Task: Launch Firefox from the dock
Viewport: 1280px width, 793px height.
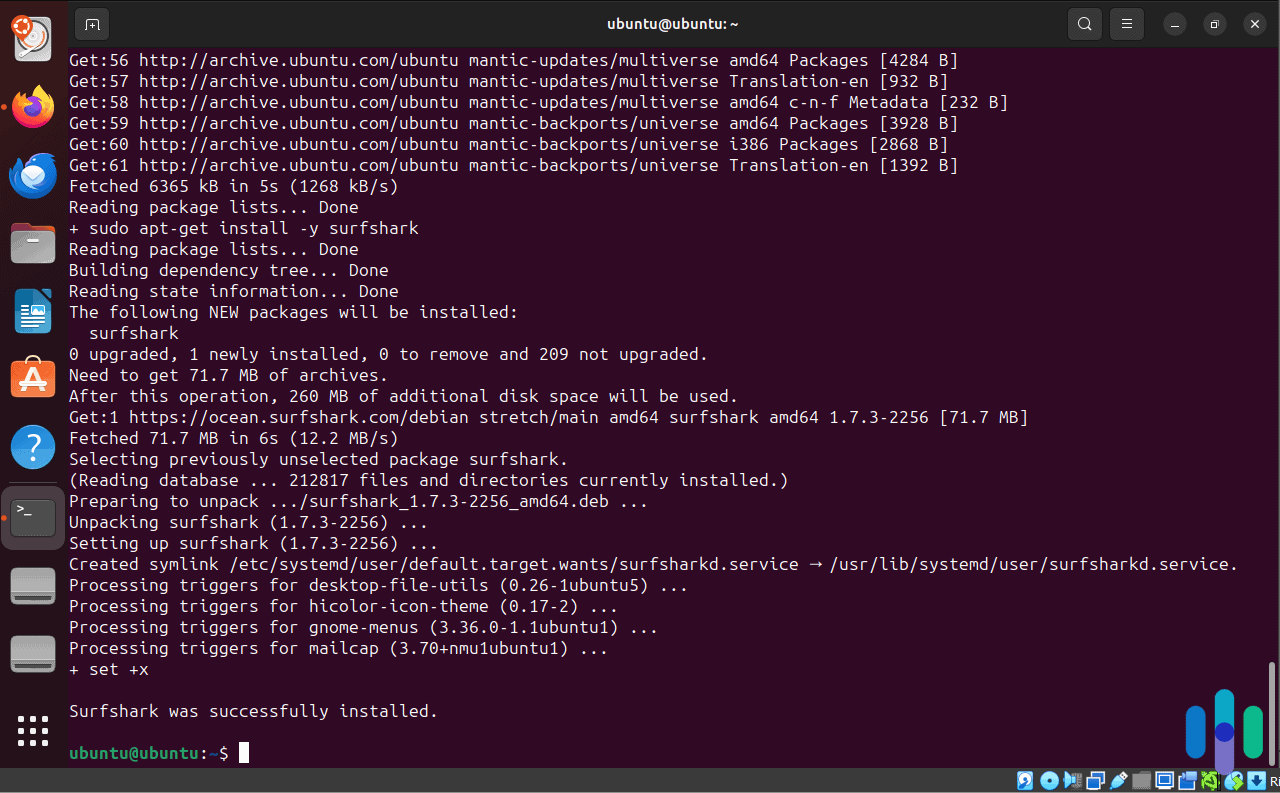Action: click(33, 106)
